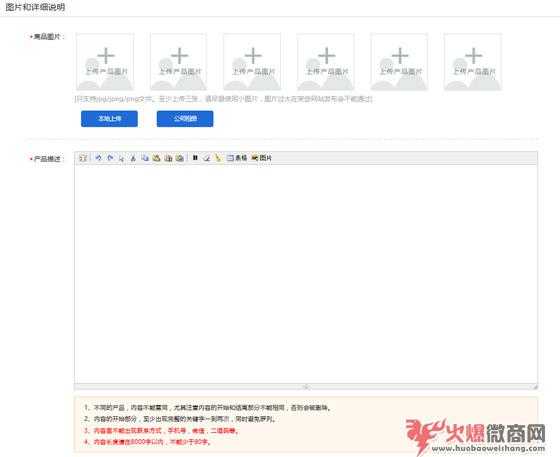
Task: Click the 图片和详细说明 section heading tab
Action: coord(35,7)
